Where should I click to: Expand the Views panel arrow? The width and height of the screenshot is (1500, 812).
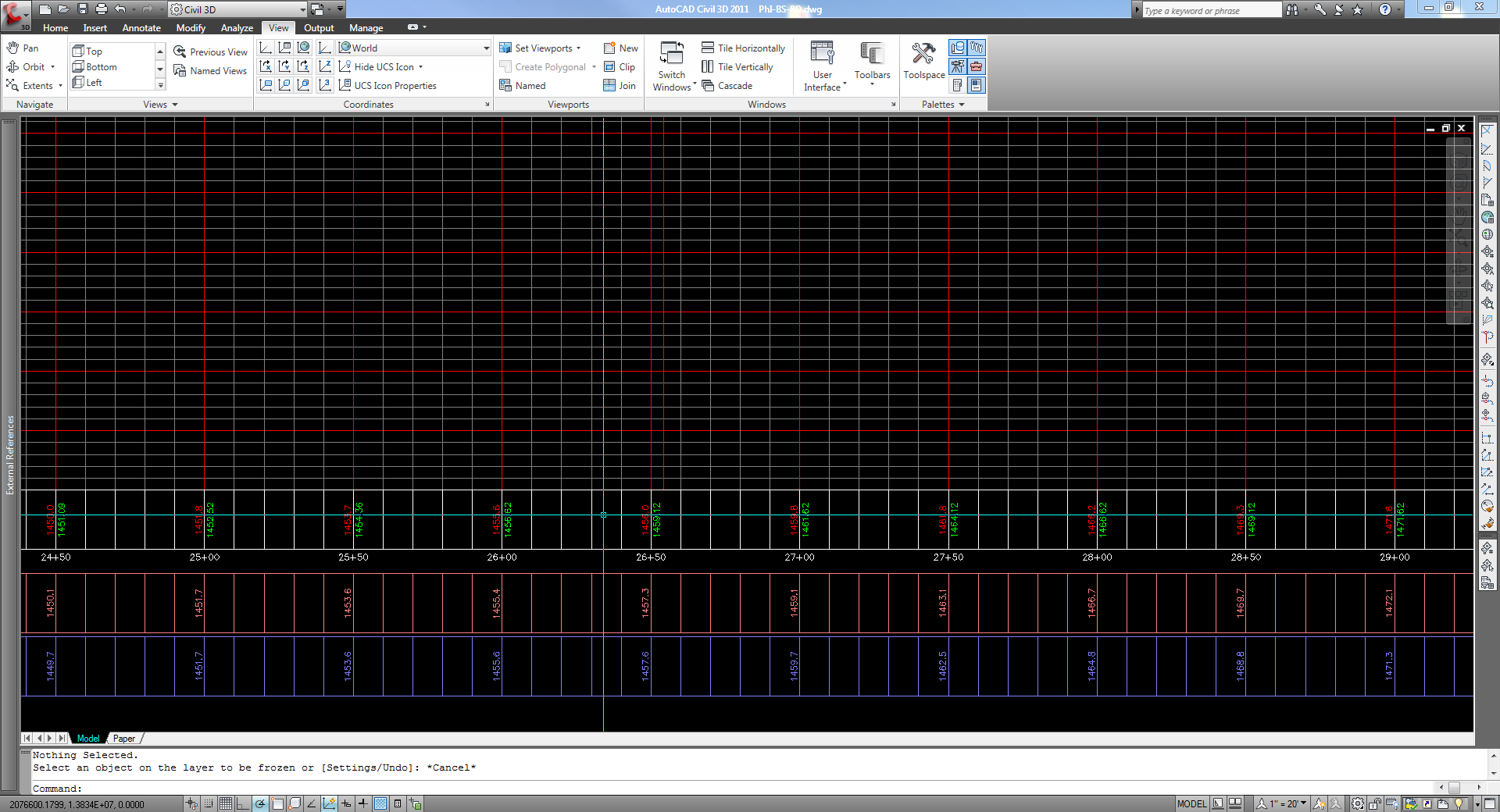point(175,105)
